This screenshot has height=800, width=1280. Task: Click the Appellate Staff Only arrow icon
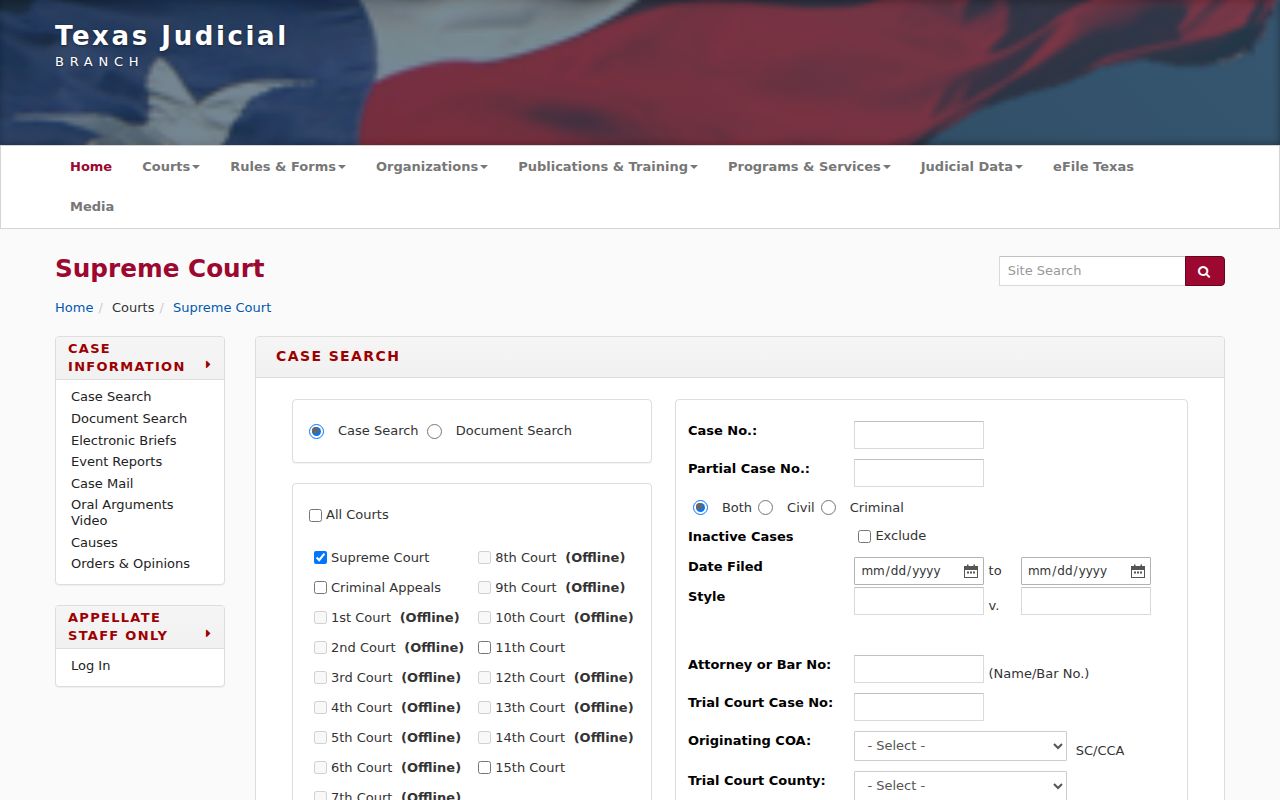[x=208, y=634]
